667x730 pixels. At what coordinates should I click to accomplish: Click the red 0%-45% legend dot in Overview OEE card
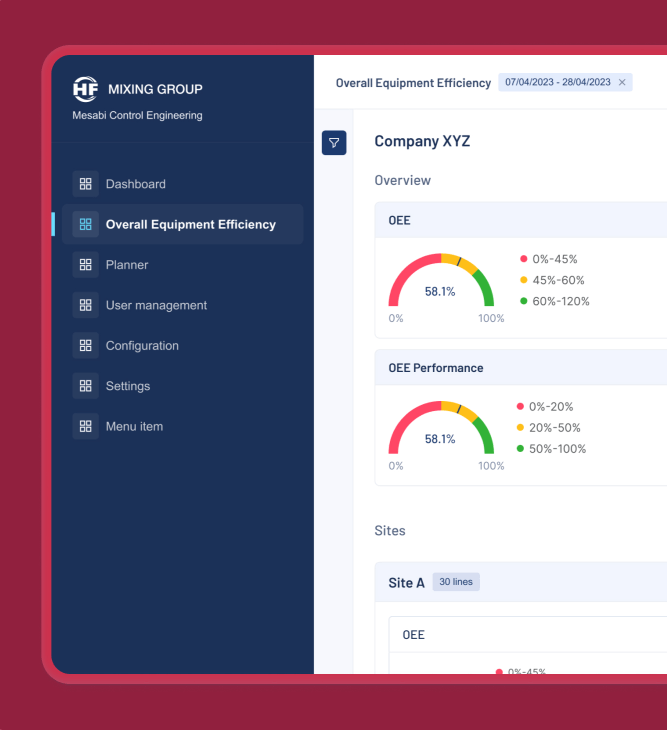pos(524,259)
